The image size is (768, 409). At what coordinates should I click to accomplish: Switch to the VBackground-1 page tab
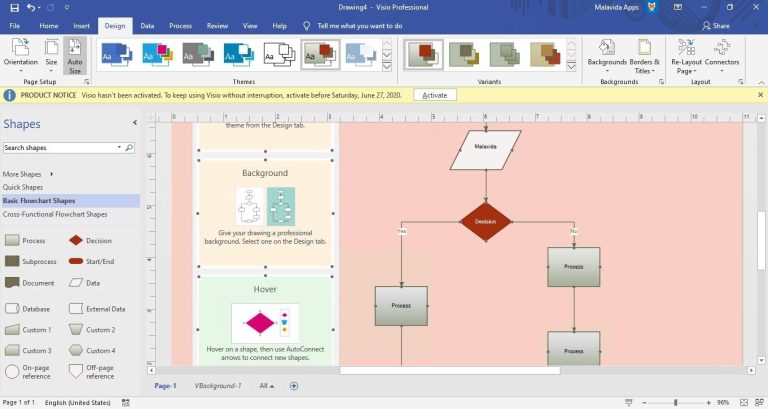[217, 385]
